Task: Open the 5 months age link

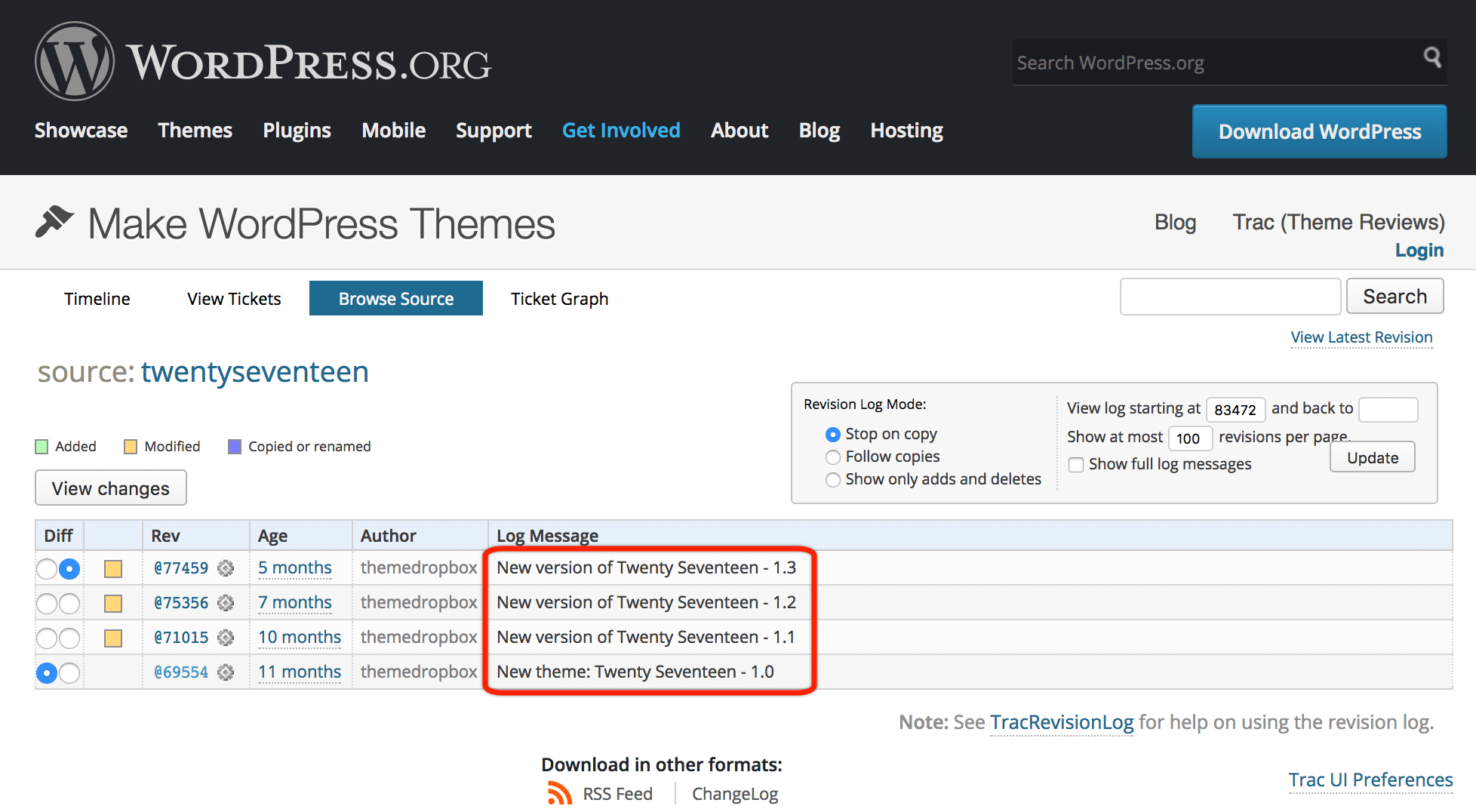Action: (x=295, y=567)
